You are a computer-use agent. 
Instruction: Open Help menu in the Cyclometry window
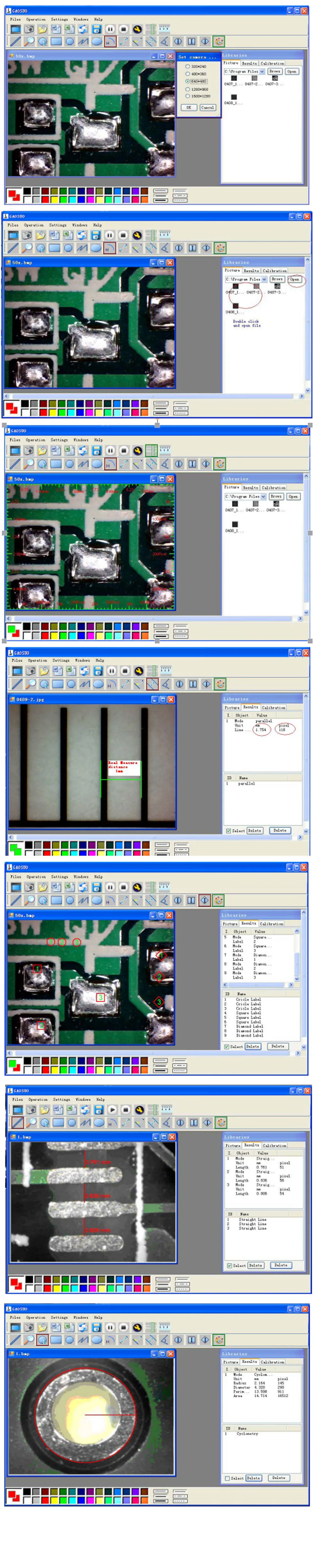98,1317
